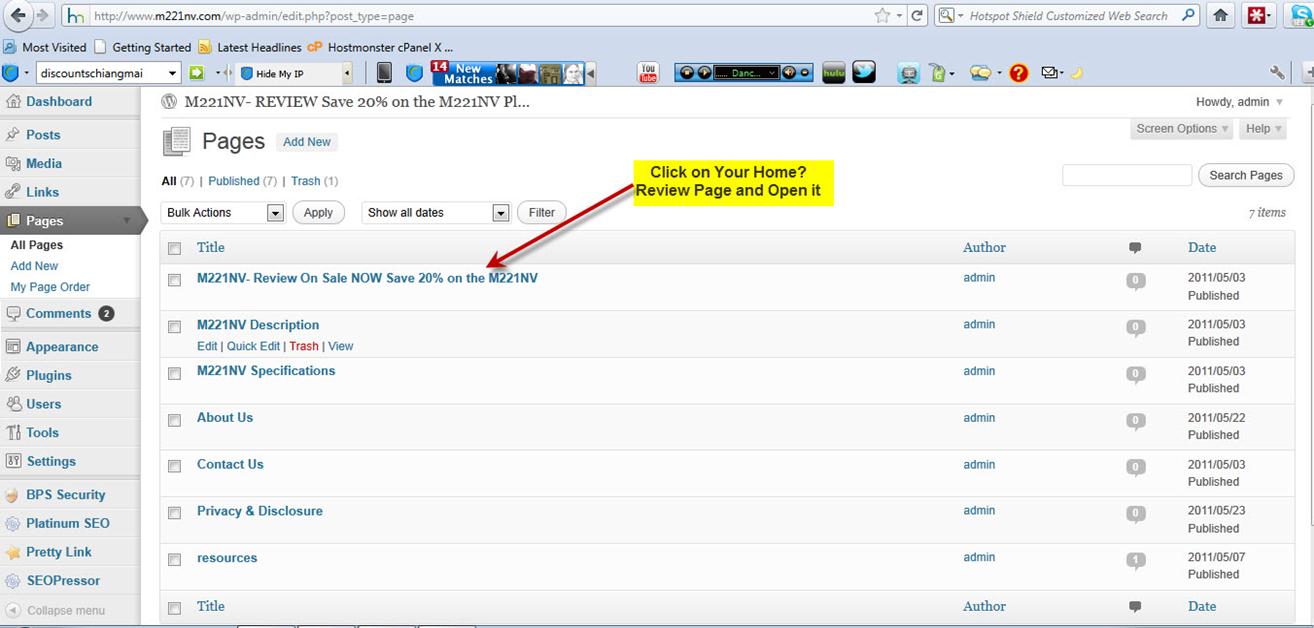Select the About Us page checkbox
Image resolution: width=1314 pixels, height=628 pixels.
(175, 420)
